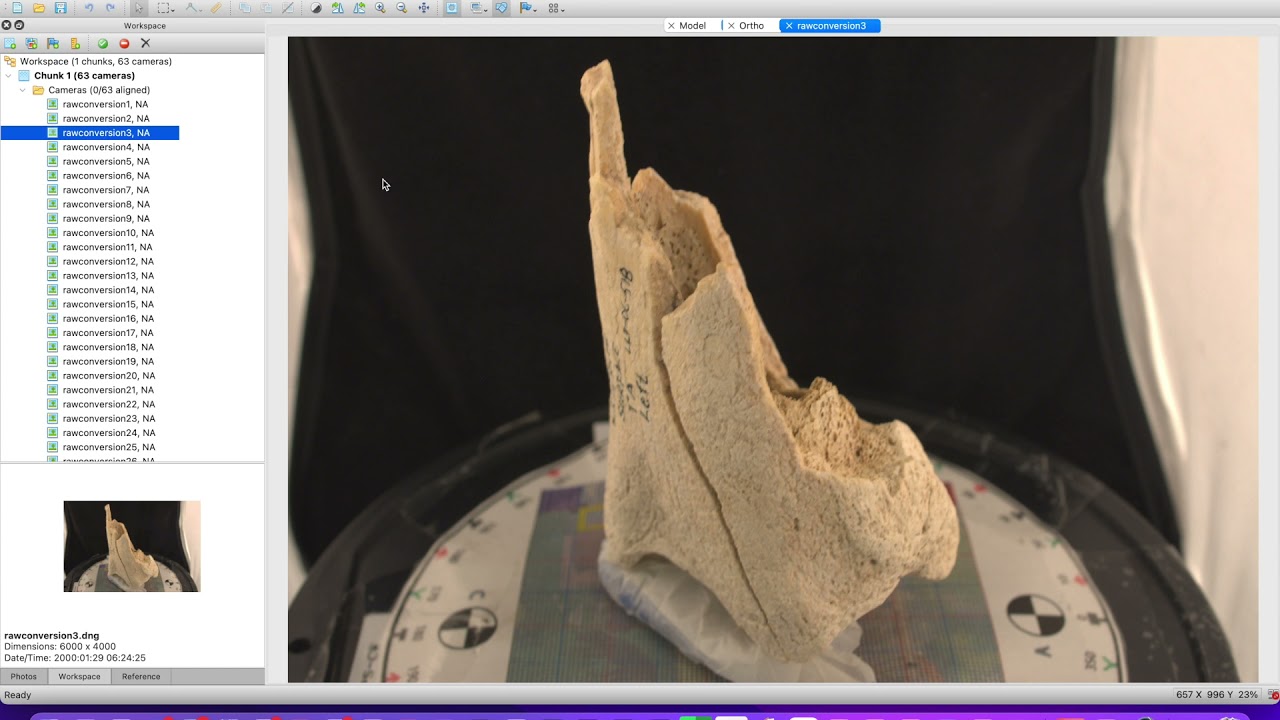1280x720 pixels.
Task: Redo the last action
Action: pyautogui.click(x=110, y=8)
